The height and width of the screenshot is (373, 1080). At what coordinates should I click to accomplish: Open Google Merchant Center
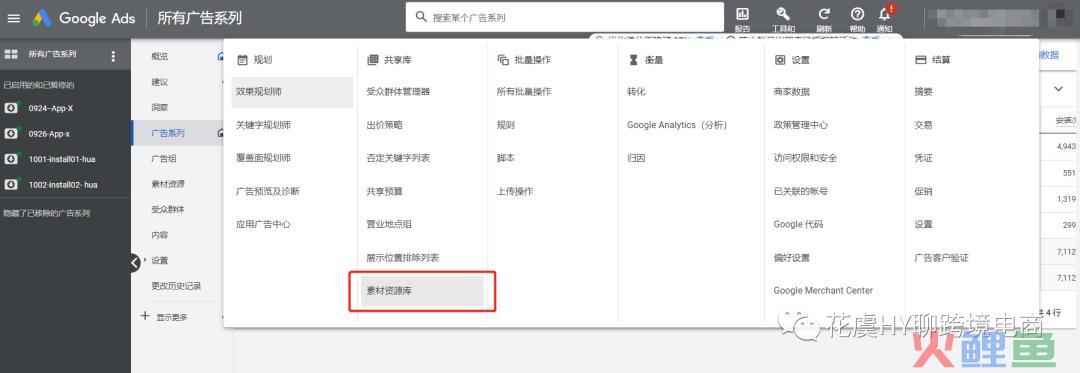(x=823, y=290)
